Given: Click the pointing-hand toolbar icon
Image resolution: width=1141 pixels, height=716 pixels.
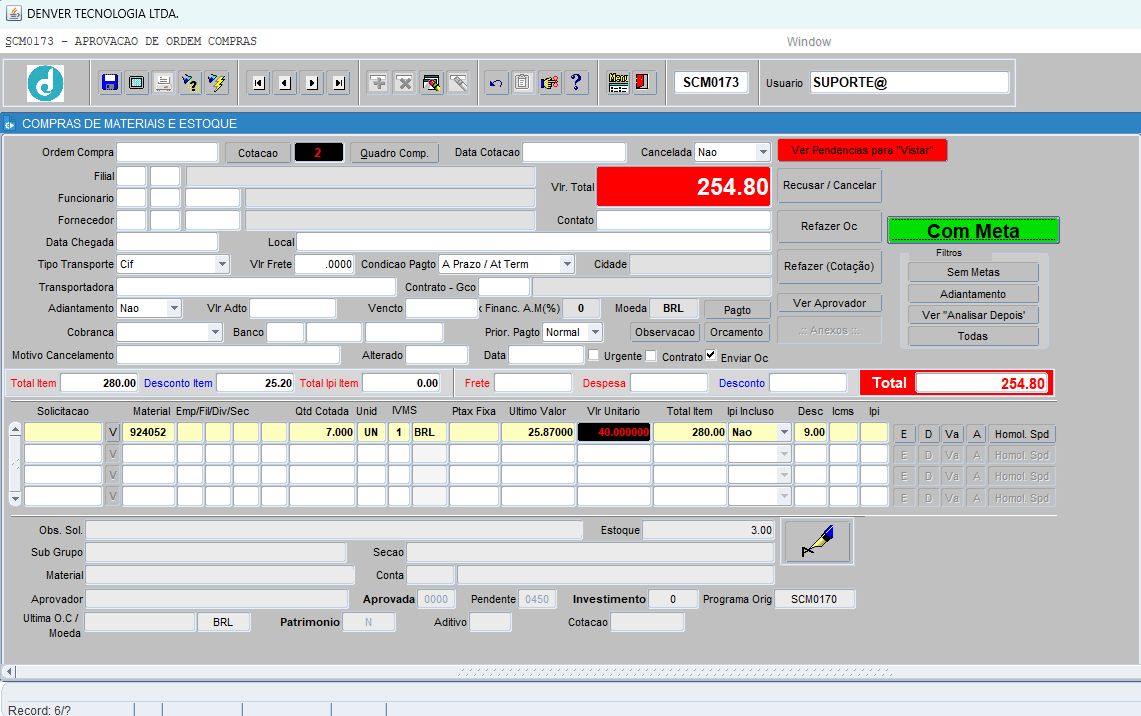Looking at the screenshot, I should point(549,82).
